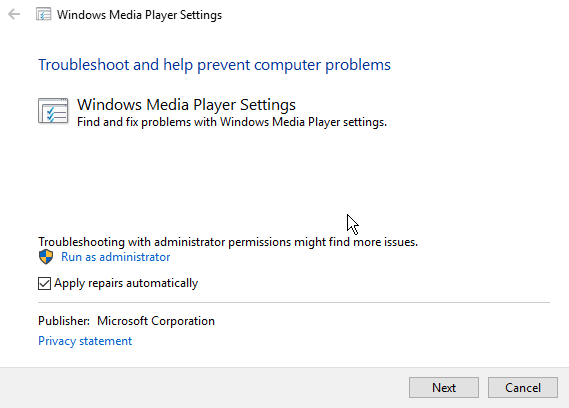Open the Run as administrator link

click(115, 257)
